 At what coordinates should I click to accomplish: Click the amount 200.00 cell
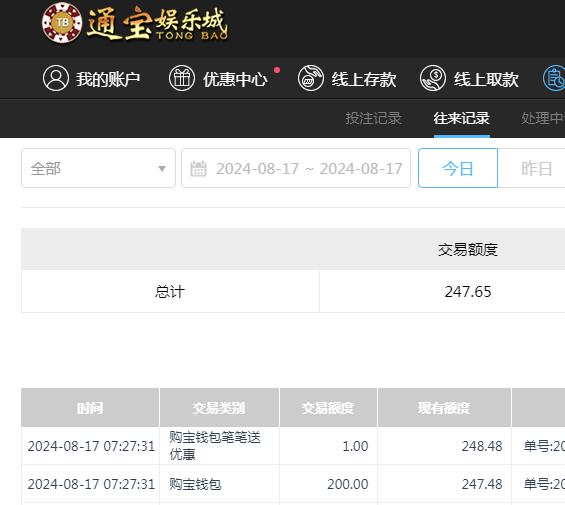coord(328,484)
